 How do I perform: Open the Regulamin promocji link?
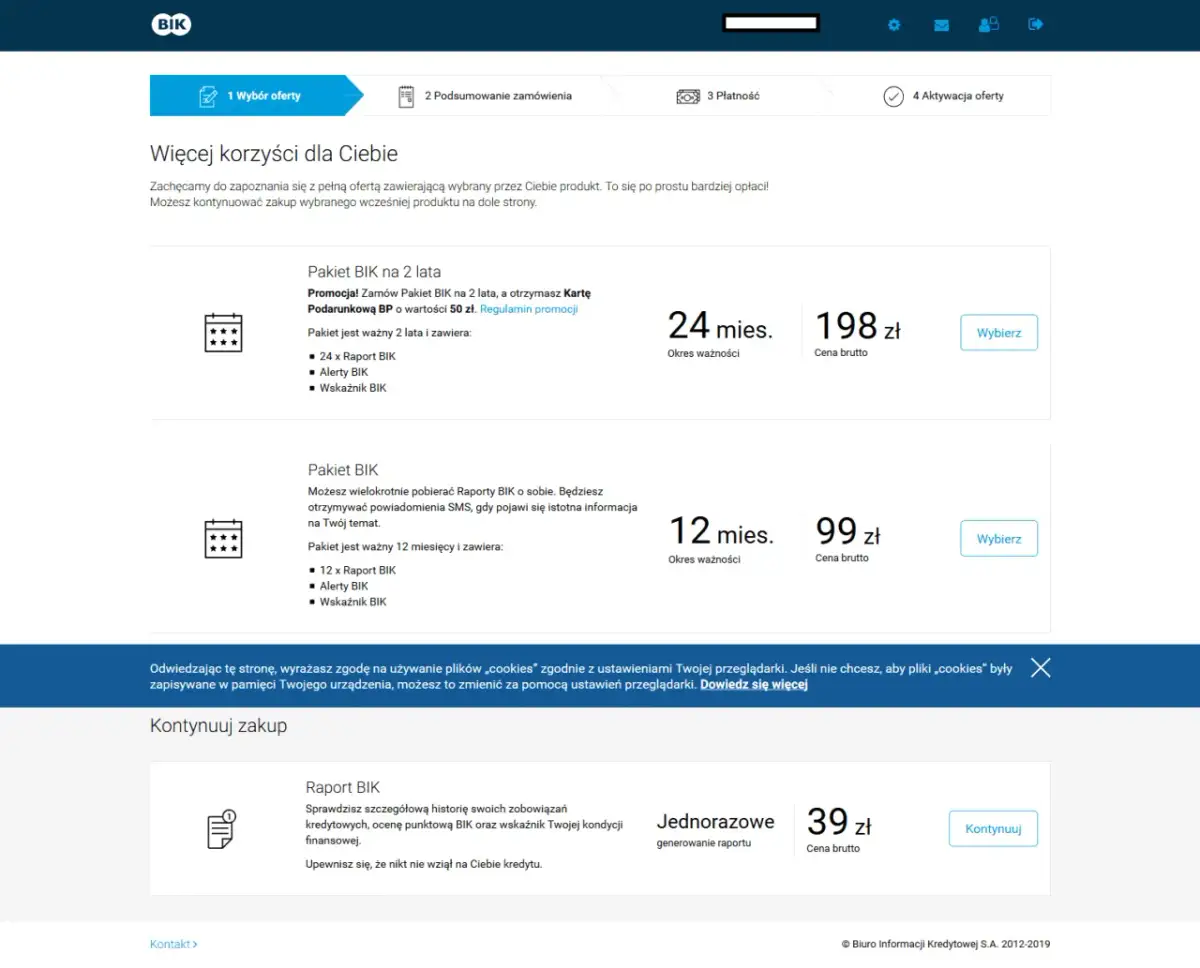(529, 309)
